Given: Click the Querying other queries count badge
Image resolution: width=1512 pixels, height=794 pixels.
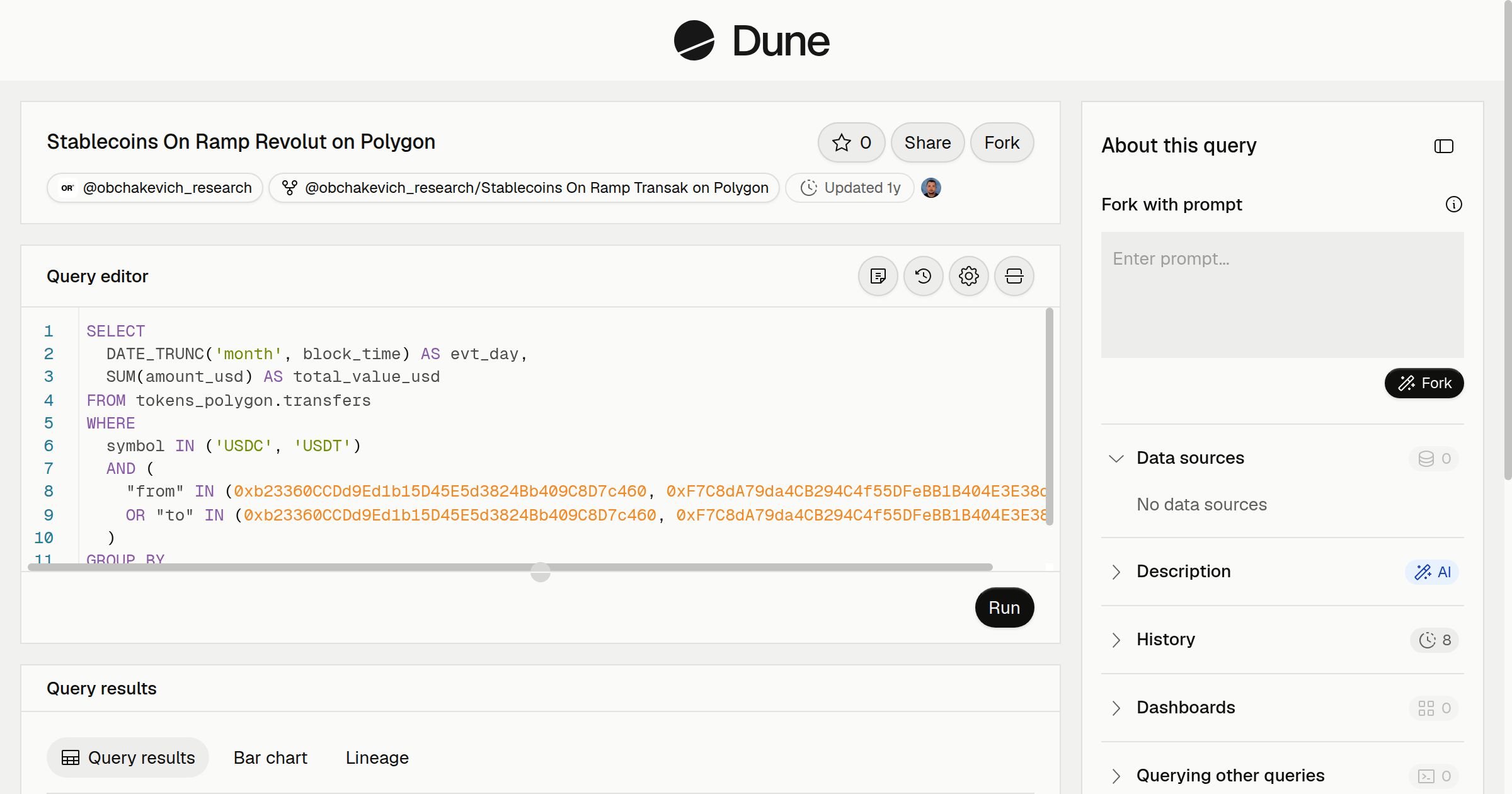Looking at the screenshot, I should [x=1434, y=776].
